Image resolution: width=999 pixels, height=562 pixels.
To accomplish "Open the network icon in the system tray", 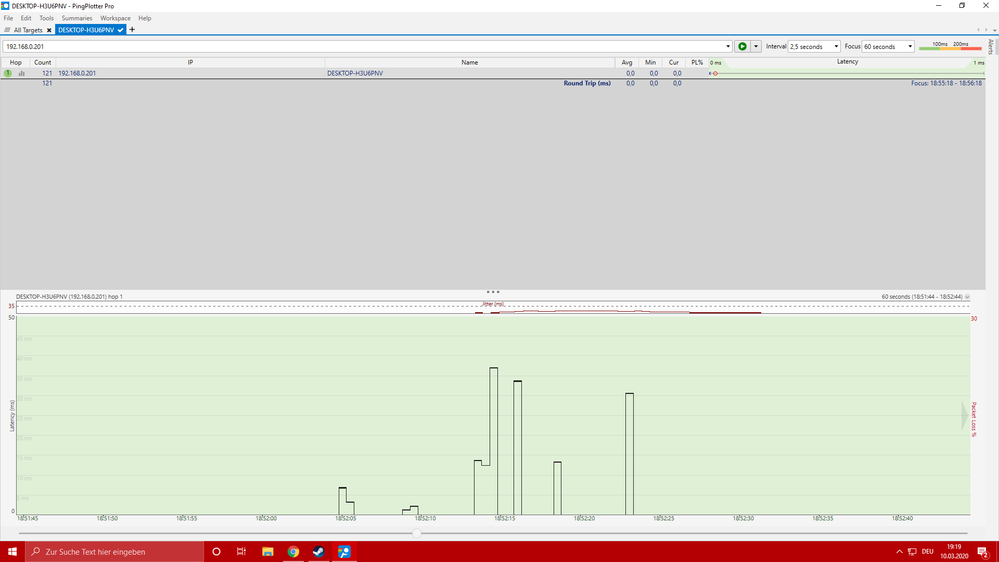I will pyautogui.click(x=912, y=552).
